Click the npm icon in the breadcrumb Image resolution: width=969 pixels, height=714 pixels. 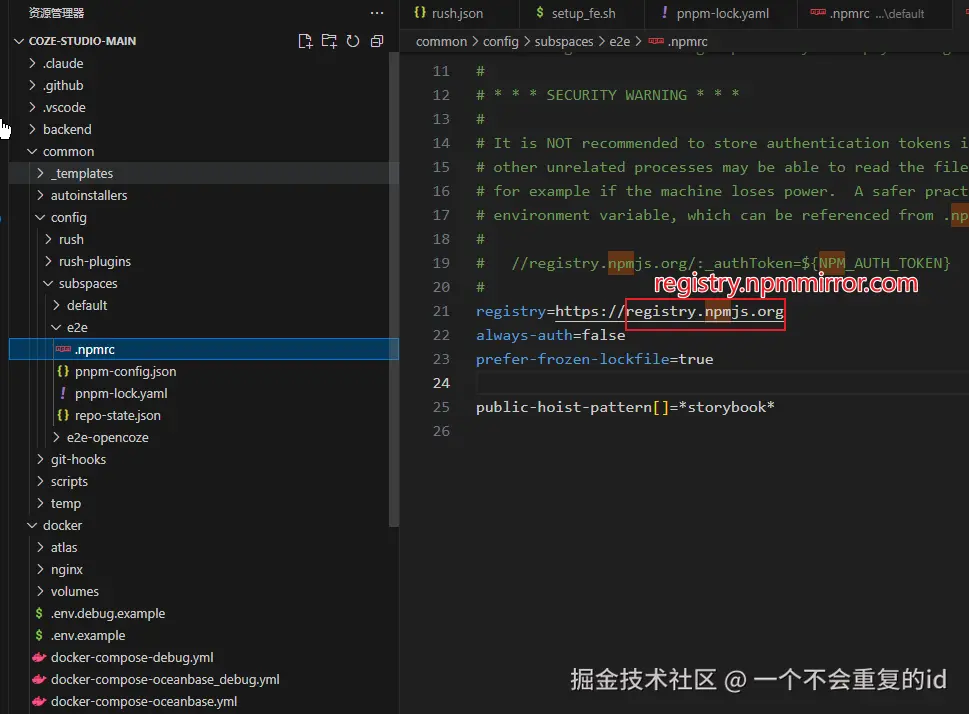coord(656,41)
